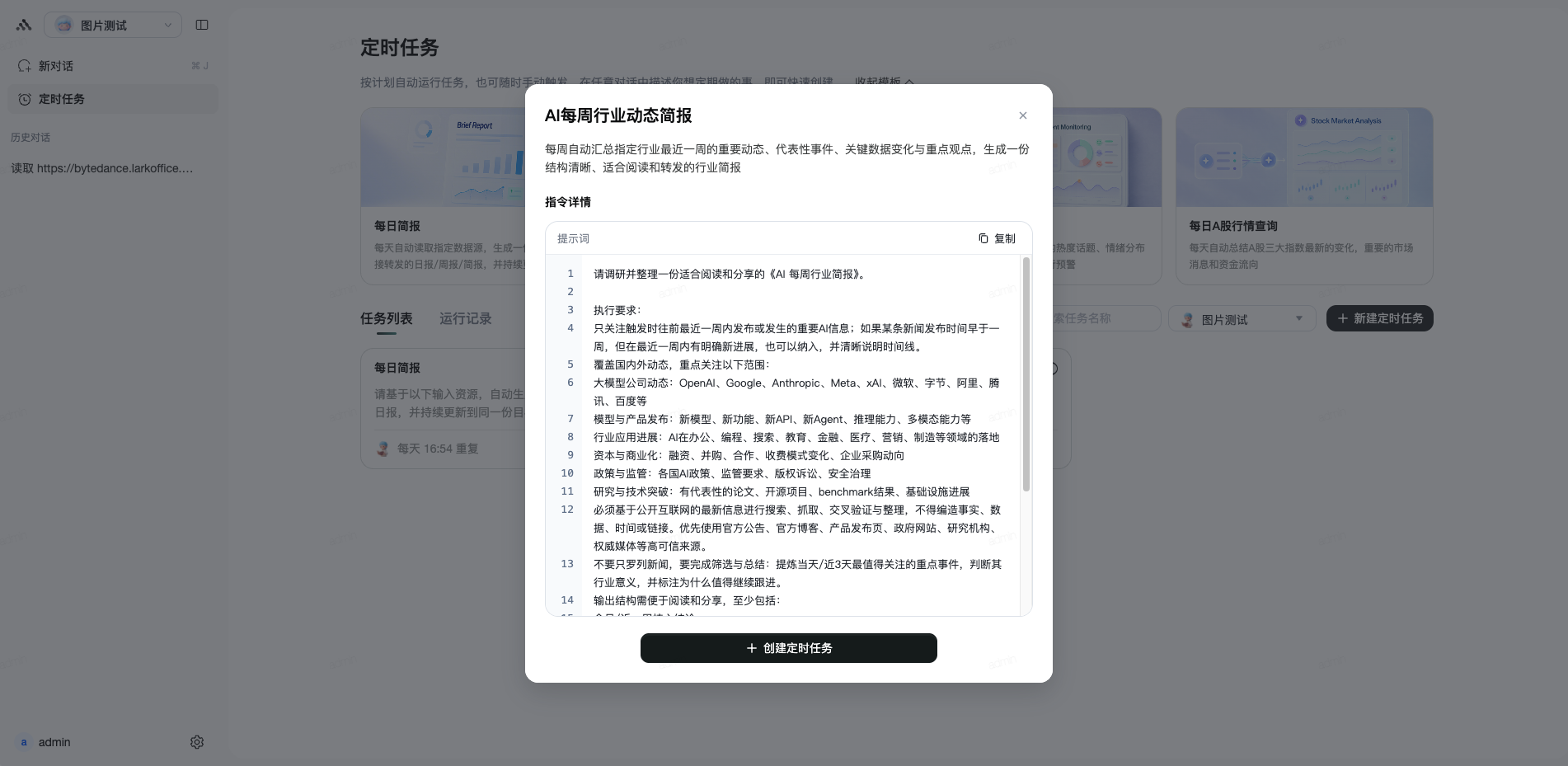Image resolution: width=1568 pixels, height=766 pixels.
Task: Click the 新建定时任务 button
Action: [1380, 318]
